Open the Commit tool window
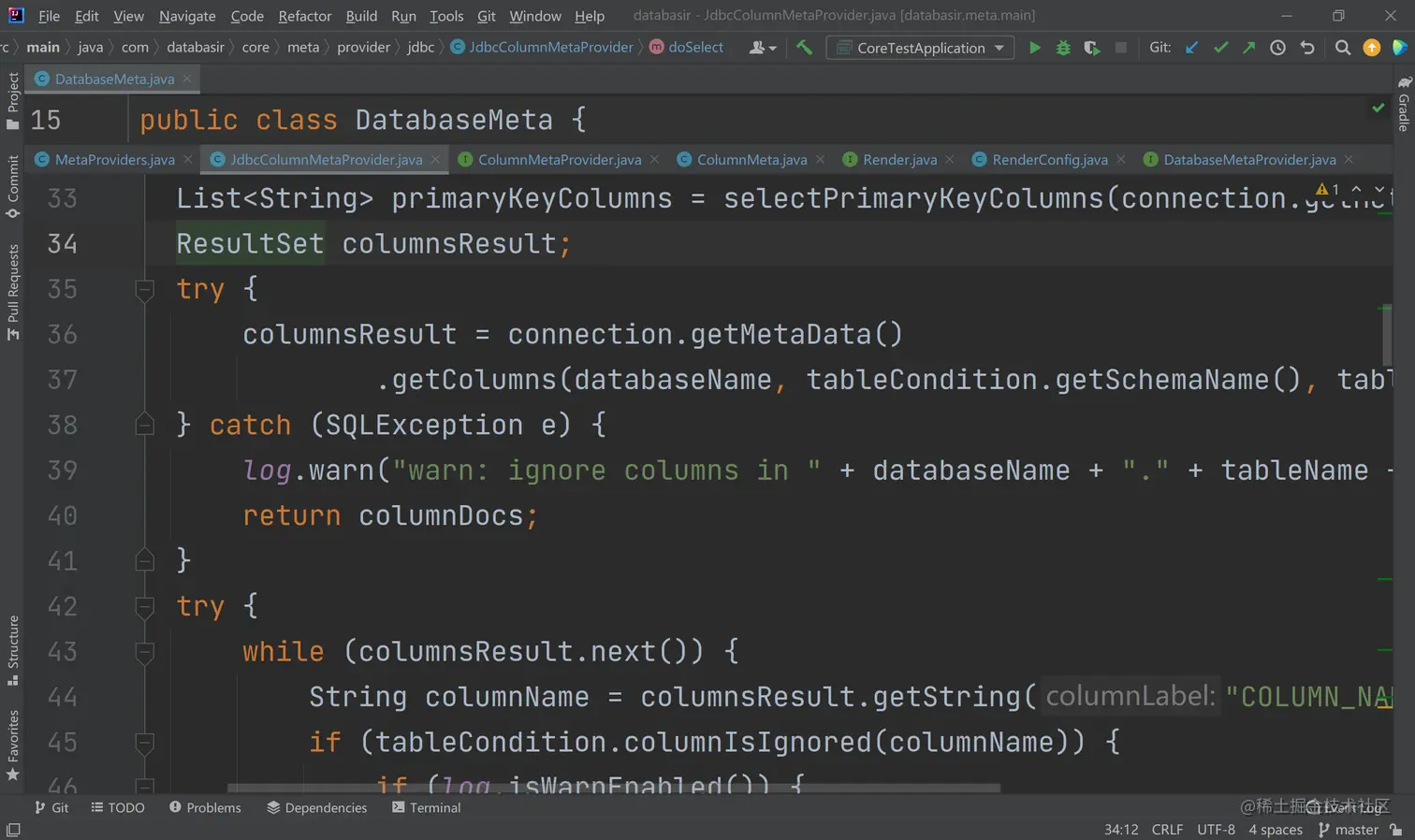This screenshot has width=1415, height=840. [x=12, y=187]
